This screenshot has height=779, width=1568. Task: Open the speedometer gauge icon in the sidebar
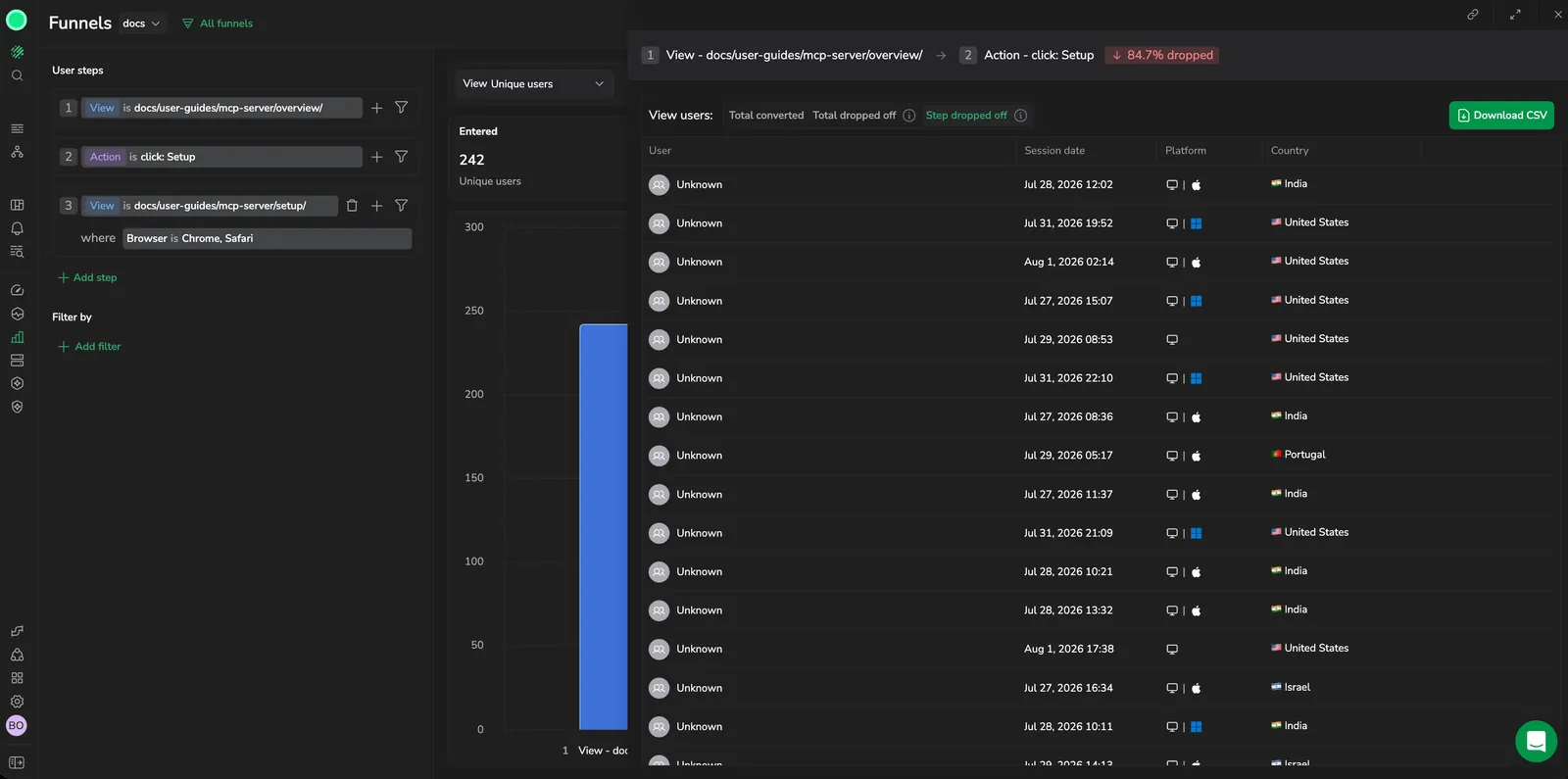click(x=17, y=290)
